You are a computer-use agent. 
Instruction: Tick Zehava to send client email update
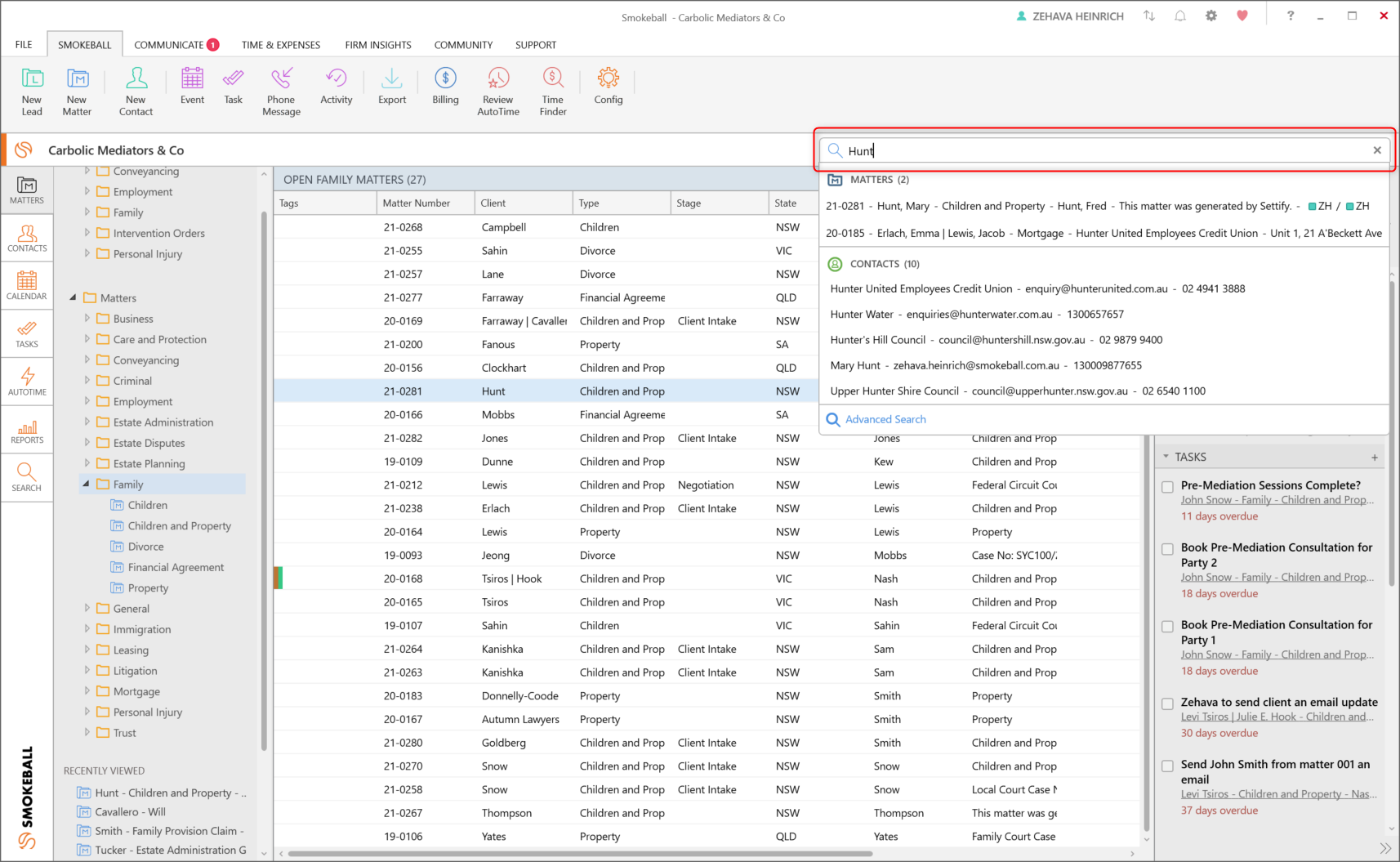tap(1168, 703)
